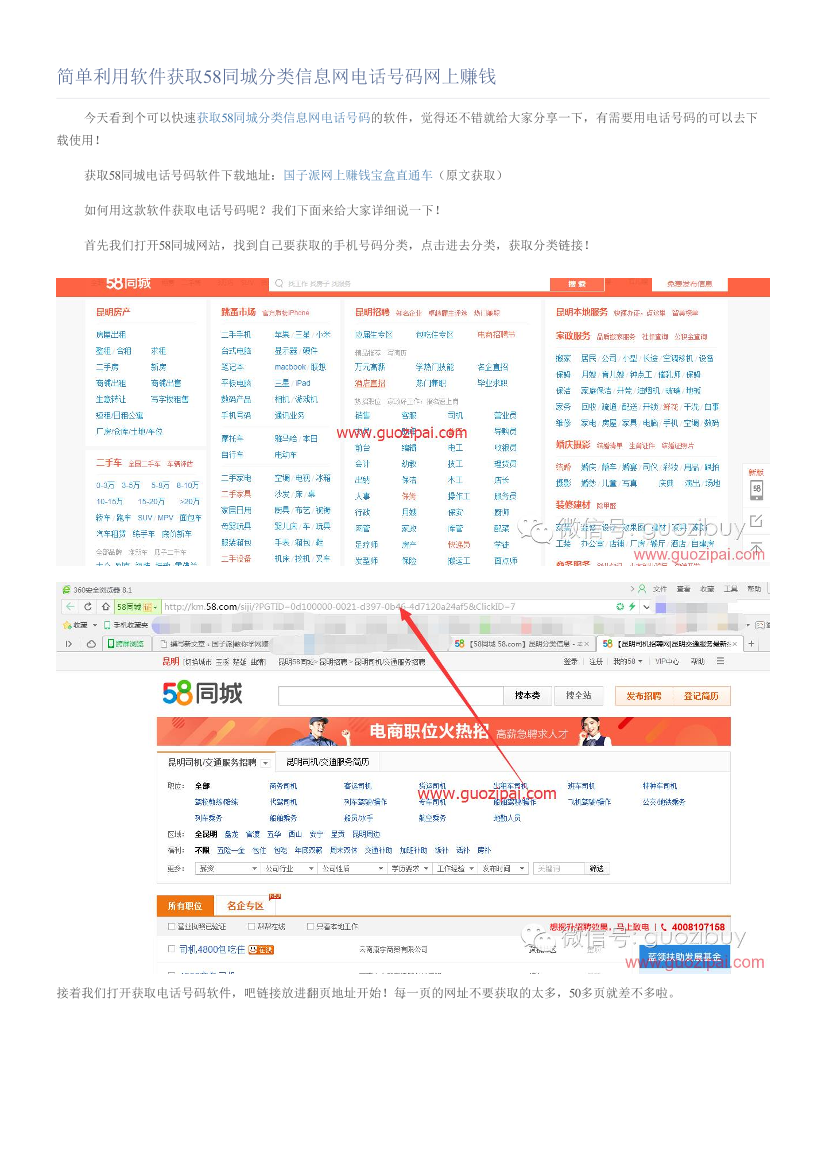Image resolution: width=826 pixels, height=1169 pixels.
Task: Click the orange search button on 58 homepage
Action: [x=577, y=284]
